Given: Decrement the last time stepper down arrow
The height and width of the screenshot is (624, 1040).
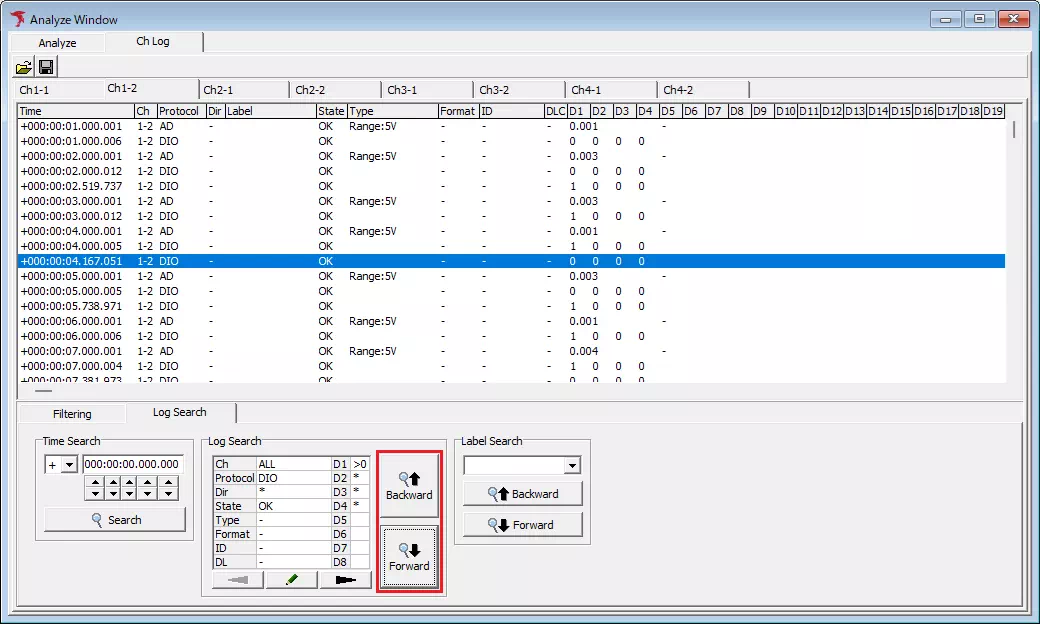Looking at the screenshot, I should pyautogui.click(x=169, y=494).
